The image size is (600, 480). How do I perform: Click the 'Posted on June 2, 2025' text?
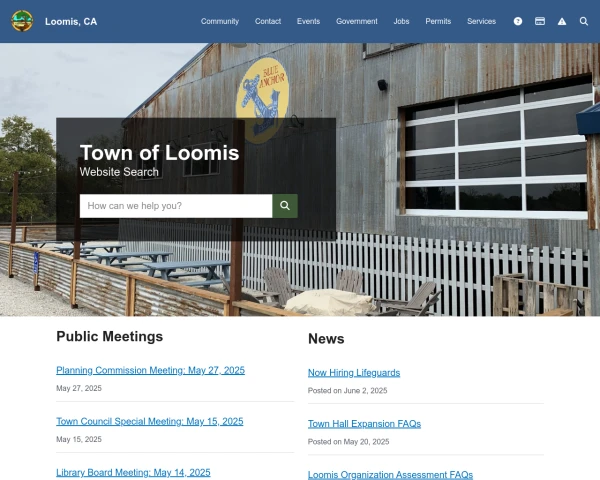(x=347, y=390)
